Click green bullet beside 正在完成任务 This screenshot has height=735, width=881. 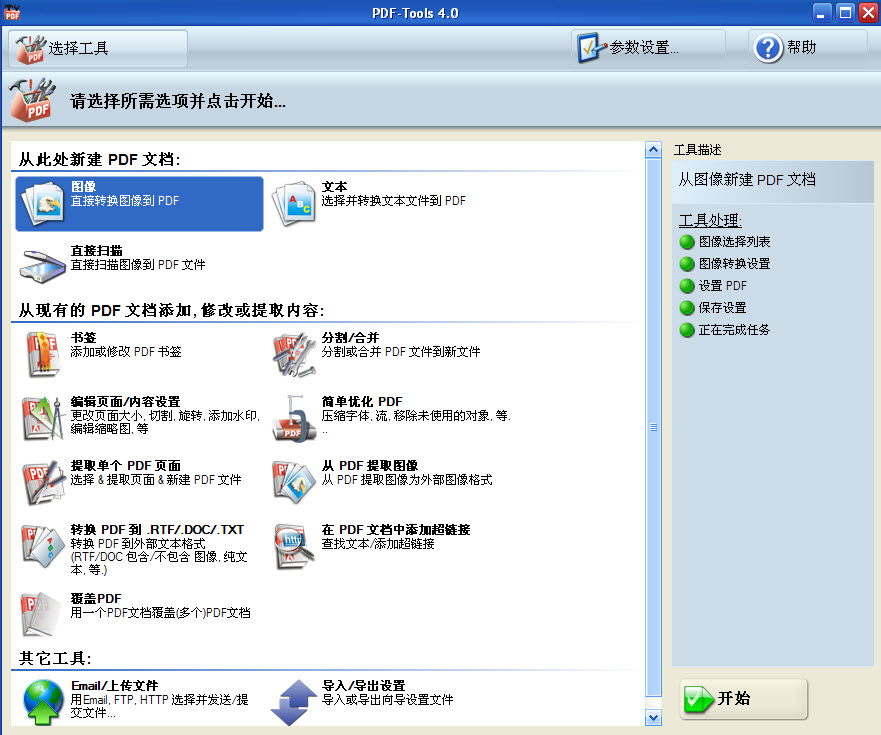[687, 330]
